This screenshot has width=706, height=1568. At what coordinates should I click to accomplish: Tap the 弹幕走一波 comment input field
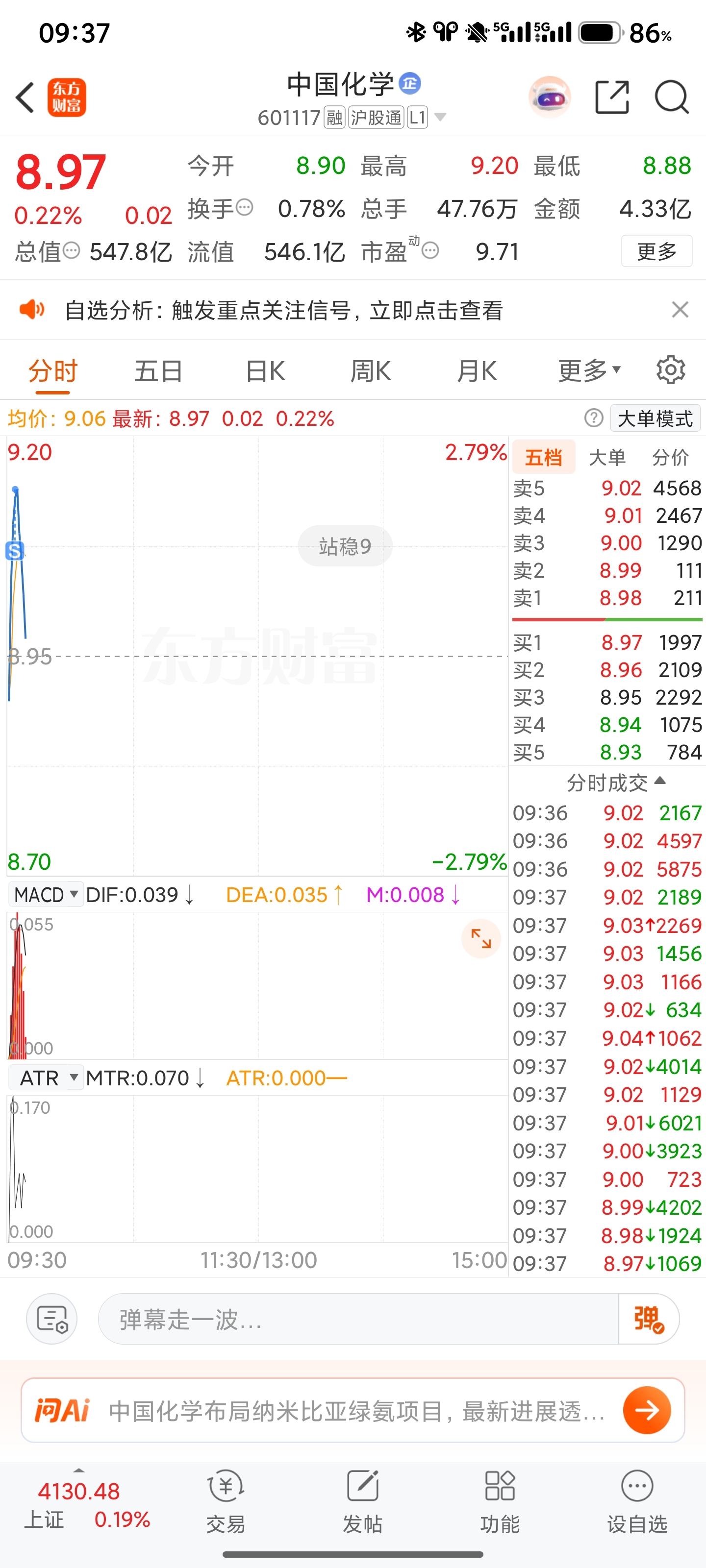click(358, 1319)
